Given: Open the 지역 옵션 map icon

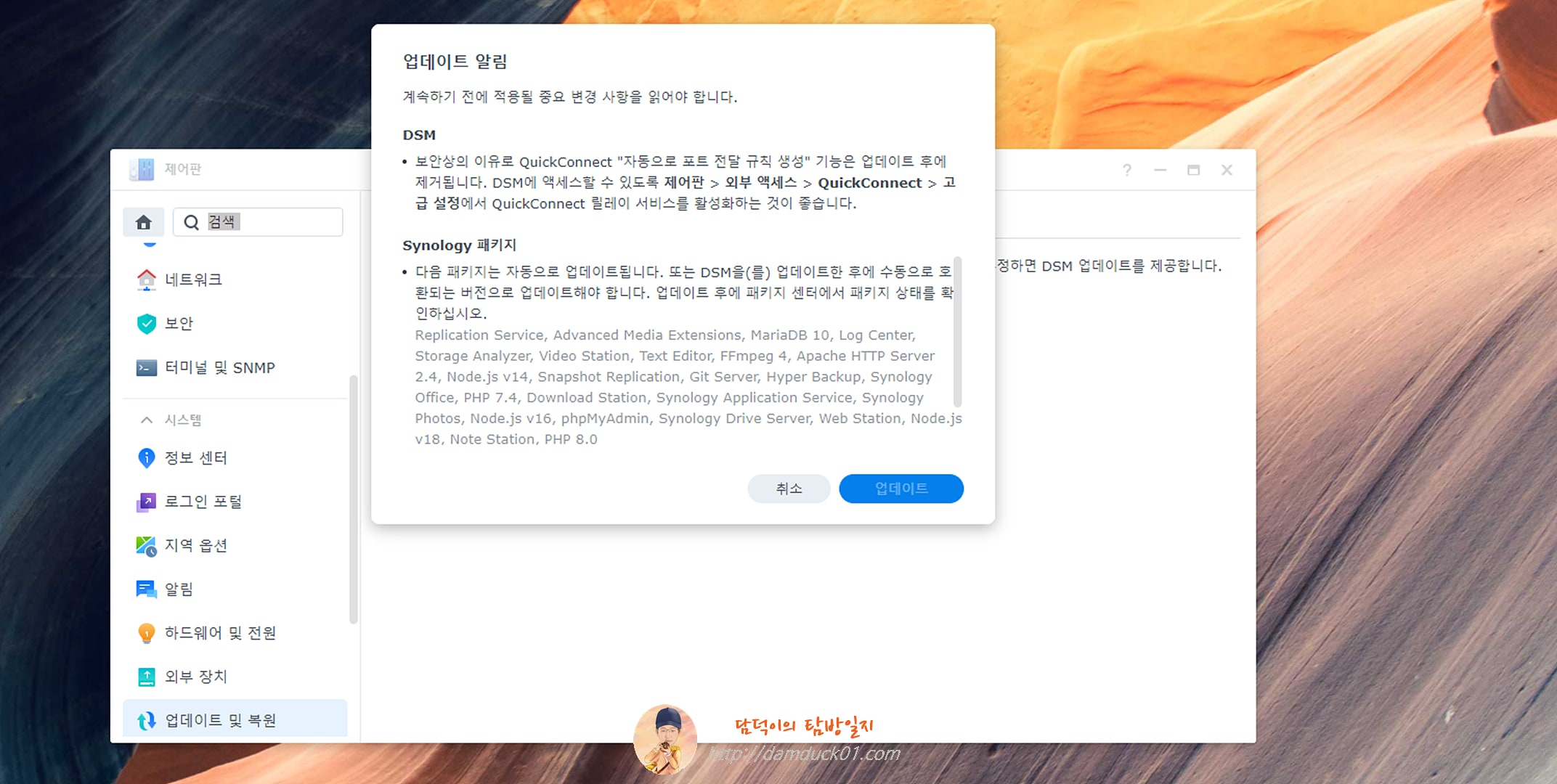Looking at the screenshot, I should 147,545.
